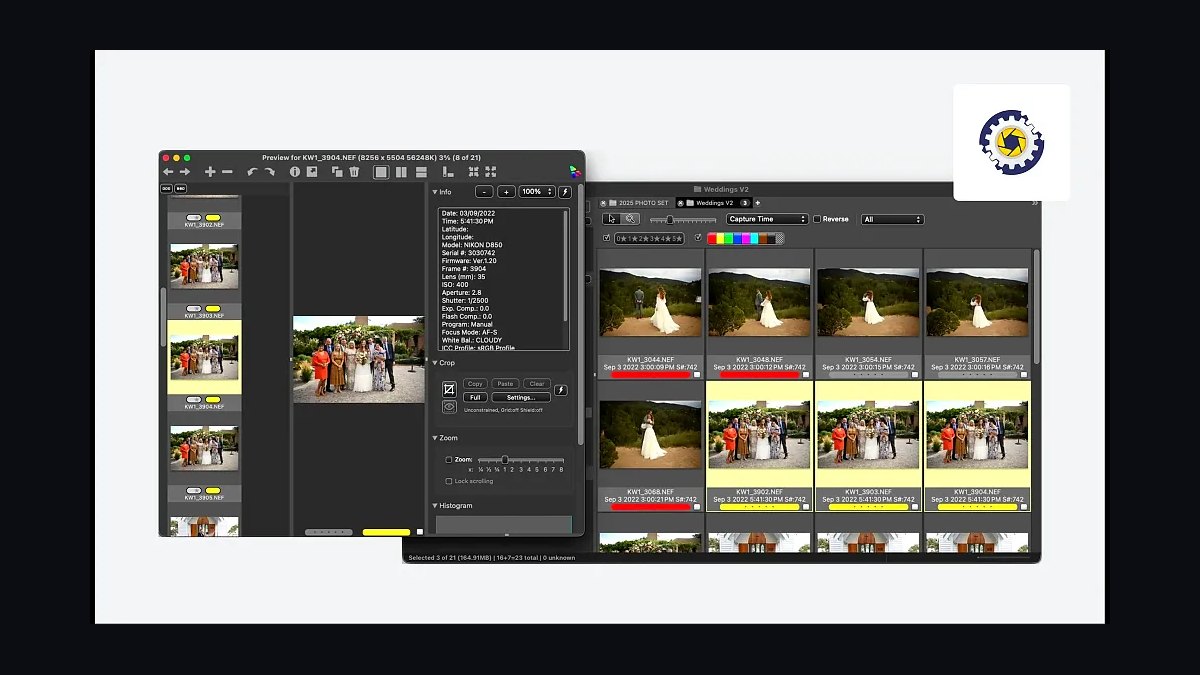Click the lightning icon in Info panel header
The width and height of the screenshot is (1200, 675).
(565, 191)
